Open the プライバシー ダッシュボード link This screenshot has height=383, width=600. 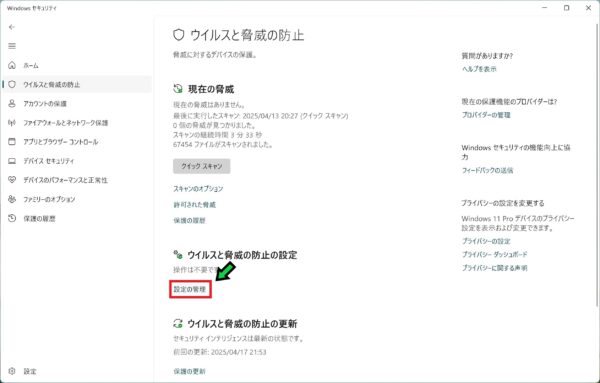[494, 254]
